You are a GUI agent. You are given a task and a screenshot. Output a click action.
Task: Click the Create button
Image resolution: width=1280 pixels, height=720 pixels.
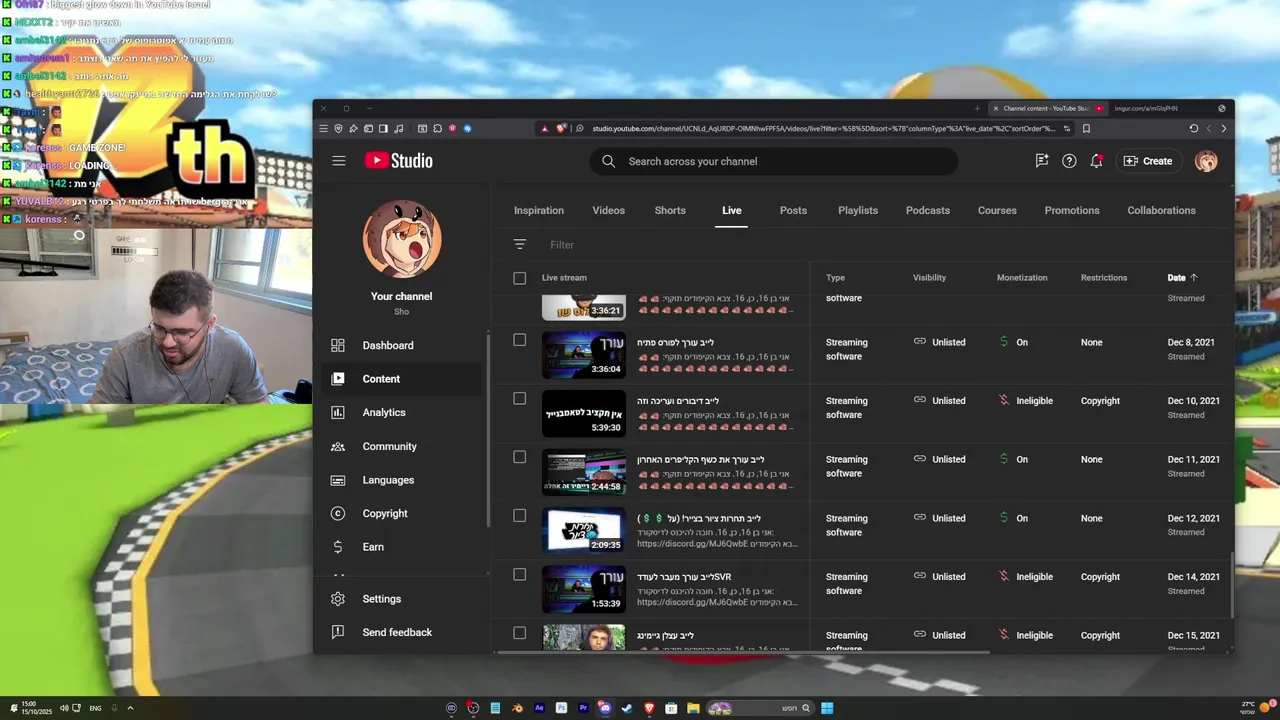[1148, 161]
